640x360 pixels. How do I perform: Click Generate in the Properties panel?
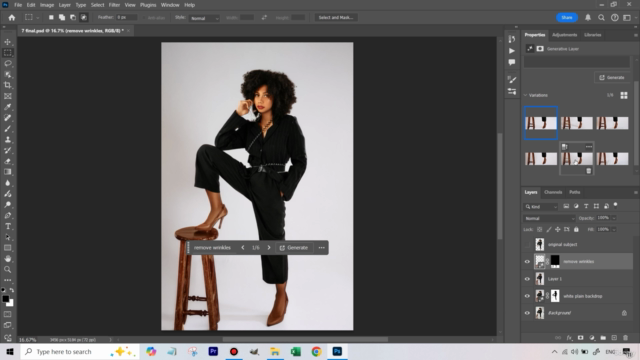click(x=612, y=78)
